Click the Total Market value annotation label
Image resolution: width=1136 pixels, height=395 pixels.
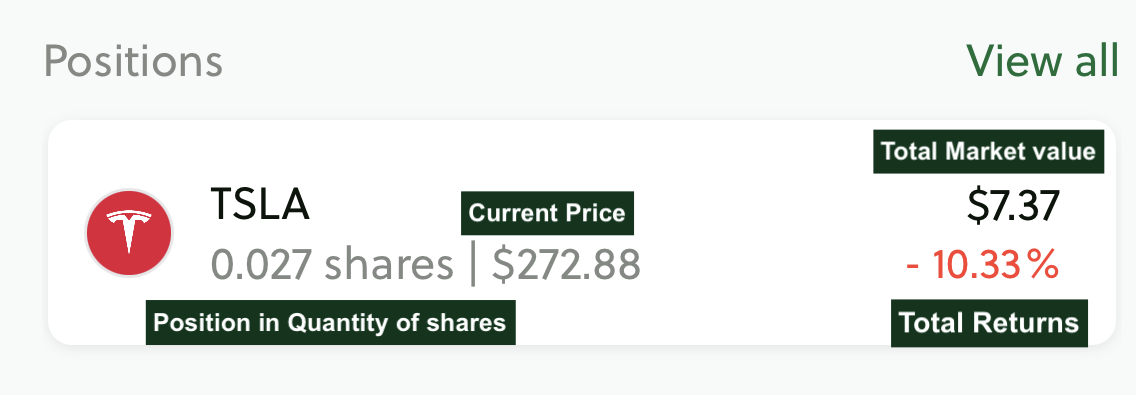pyautogui.click(x=988, y=151)
